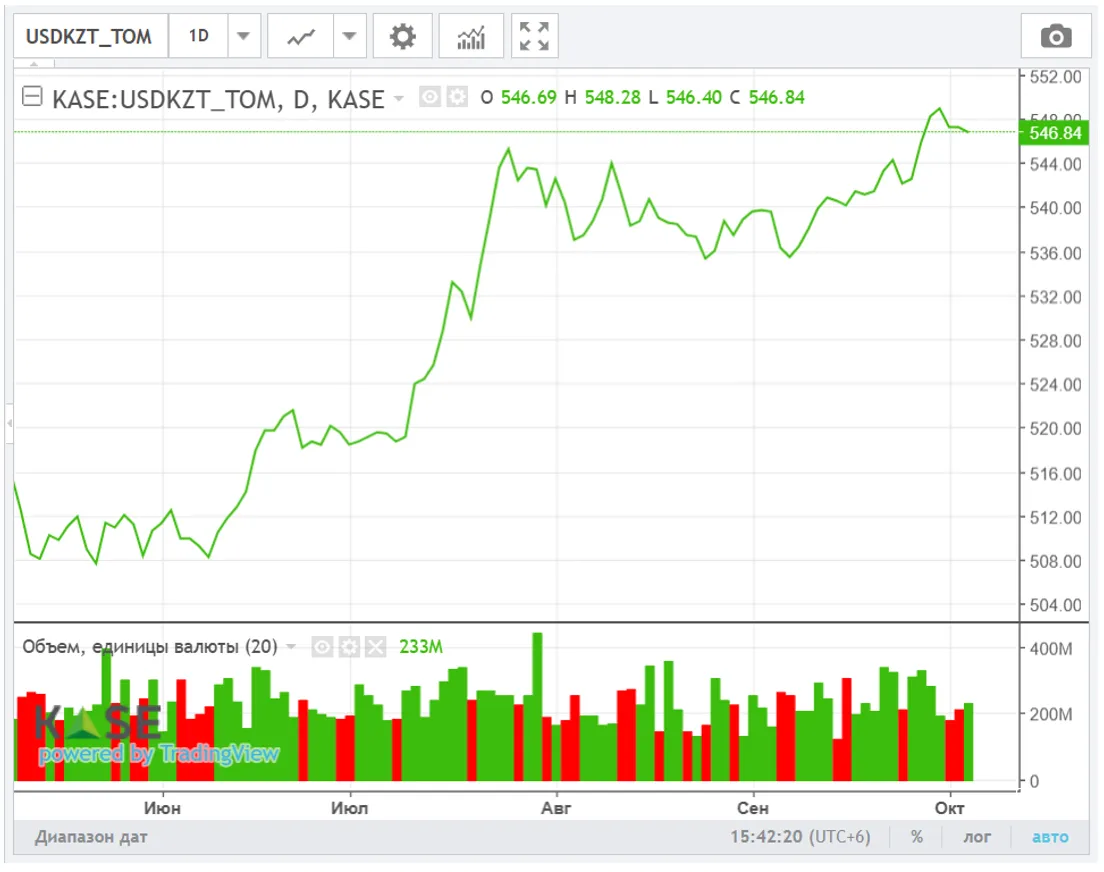Expand the 1D interval dropdown arrow
Screen dimensions: 1104x872
(x=243, y=37)
